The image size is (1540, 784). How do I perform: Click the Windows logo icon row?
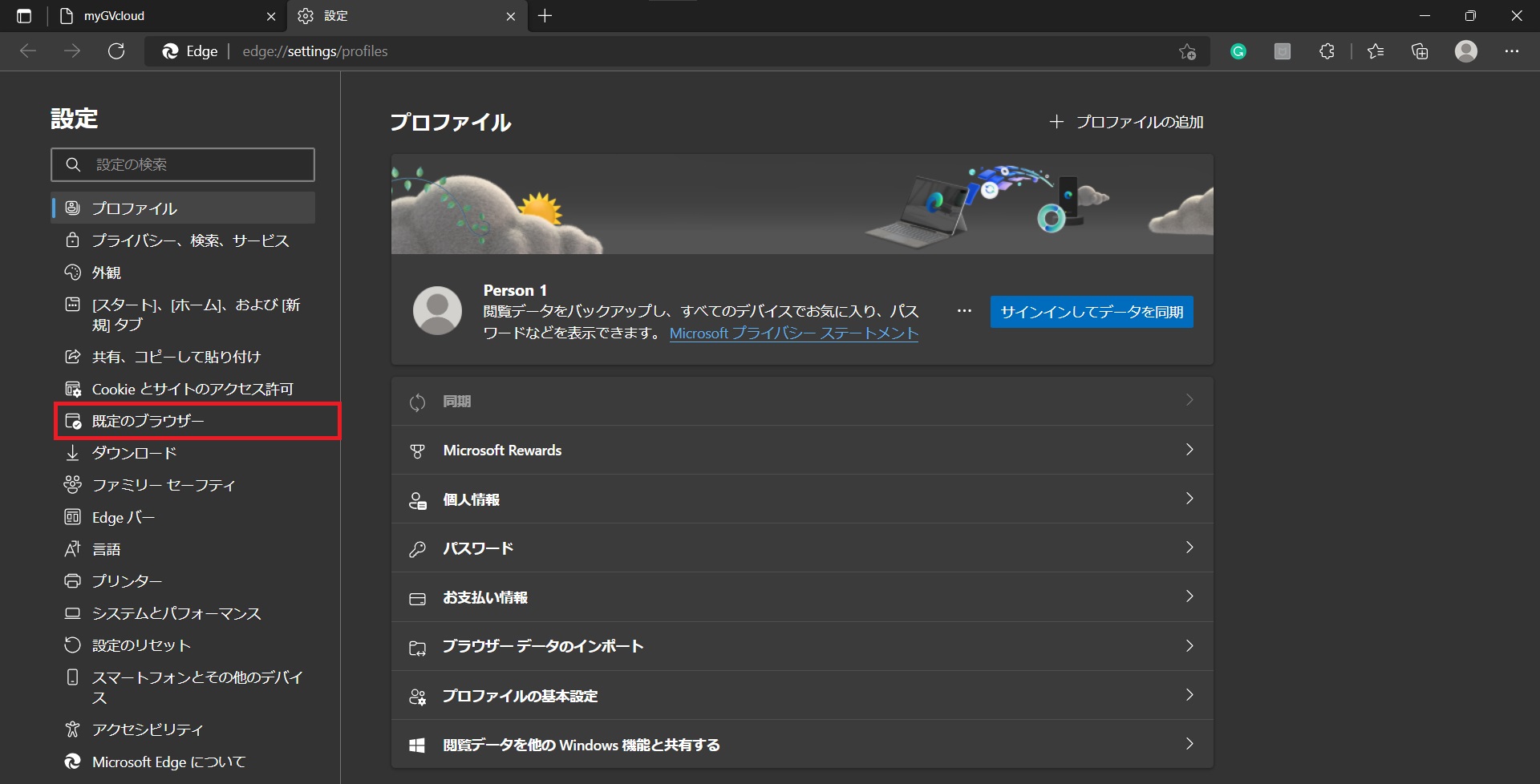pos(417,746)
